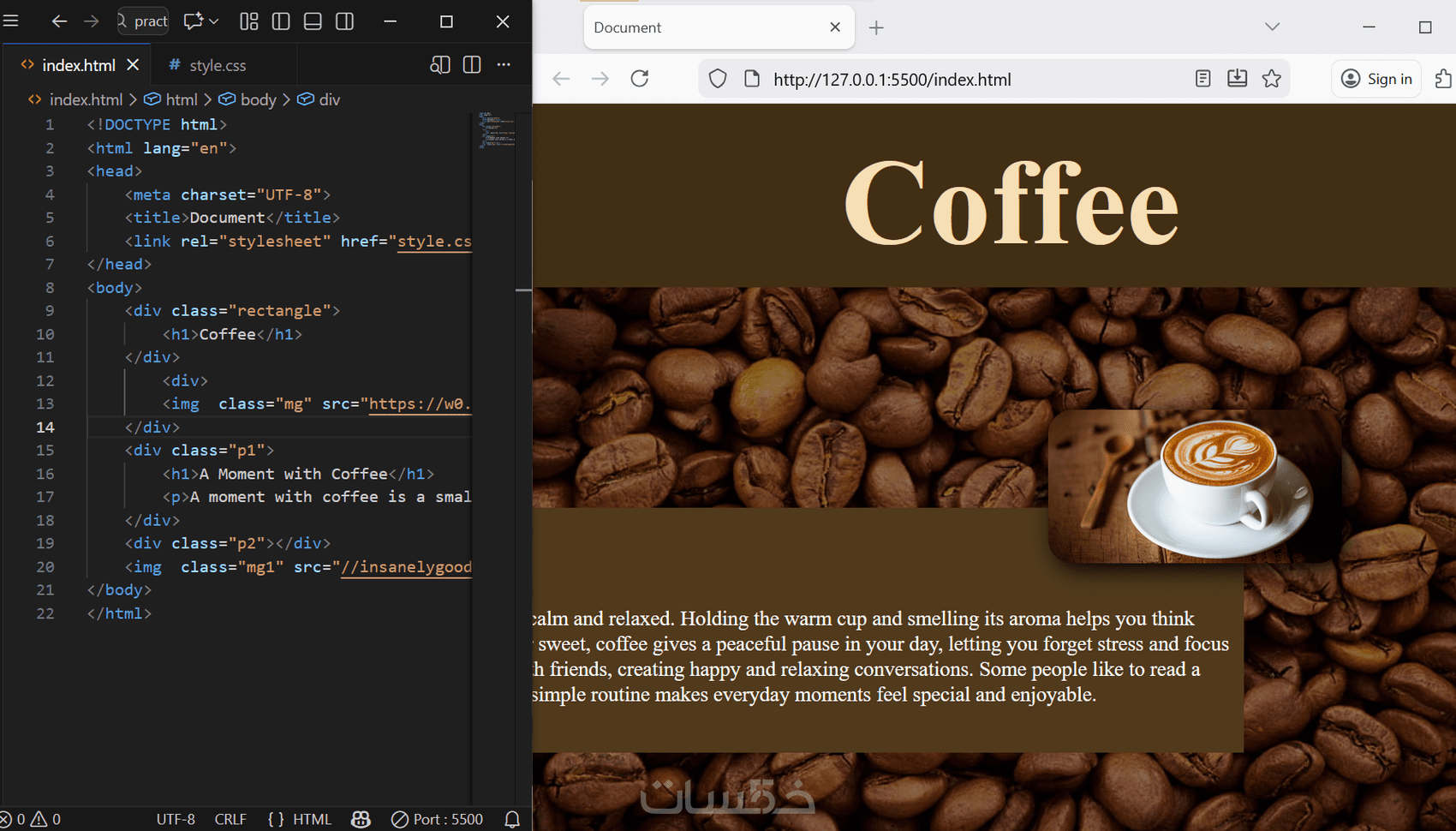Show site information page icon in address bar
The height and width of the screenshot is (831, 1456).
(752, 79)
